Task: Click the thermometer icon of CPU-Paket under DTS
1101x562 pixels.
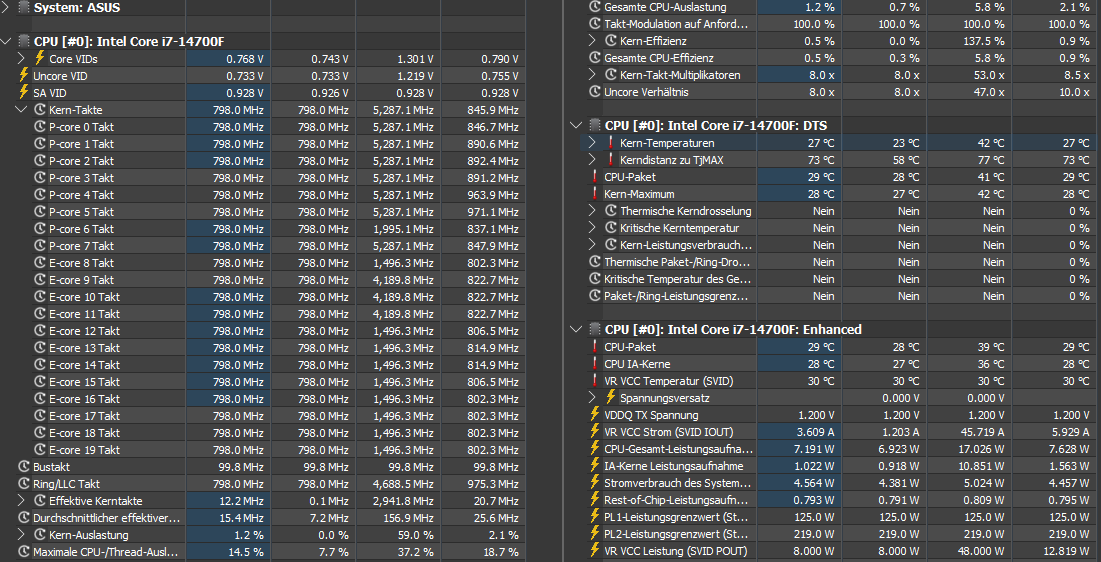Action: coord(595,177)
